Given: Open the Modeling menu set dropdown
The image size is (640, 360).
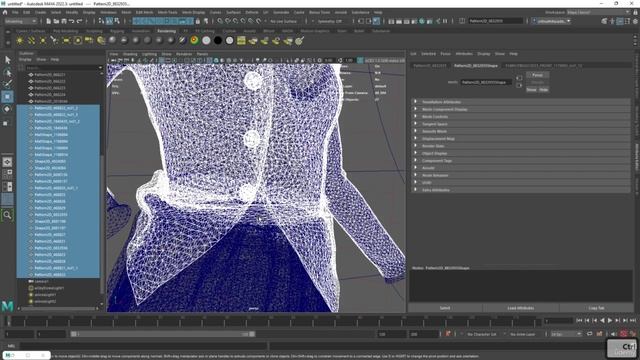Looking at the screenshot, I should (20, 21).
